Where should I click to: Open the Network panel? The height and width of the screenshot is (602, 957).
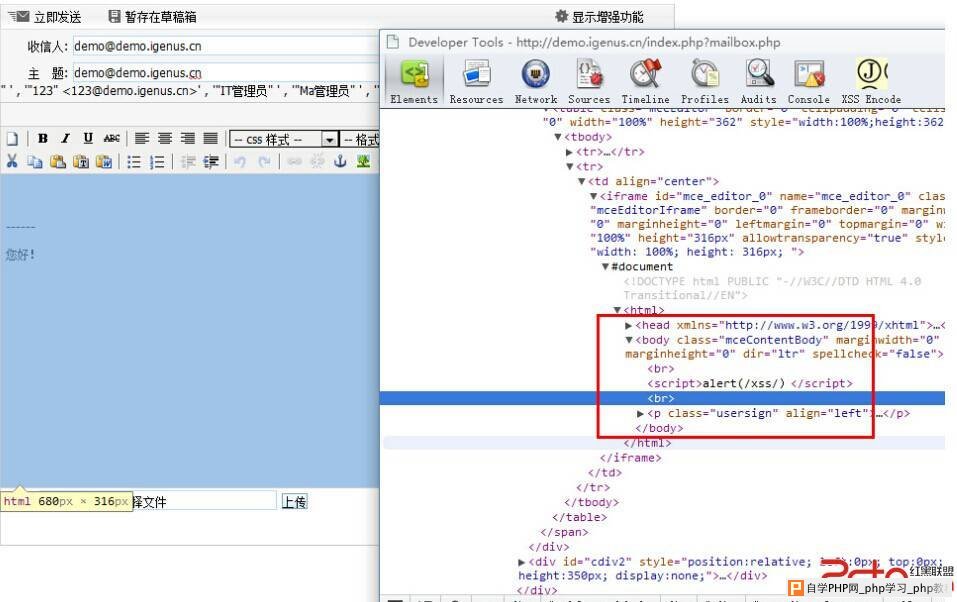535,81
